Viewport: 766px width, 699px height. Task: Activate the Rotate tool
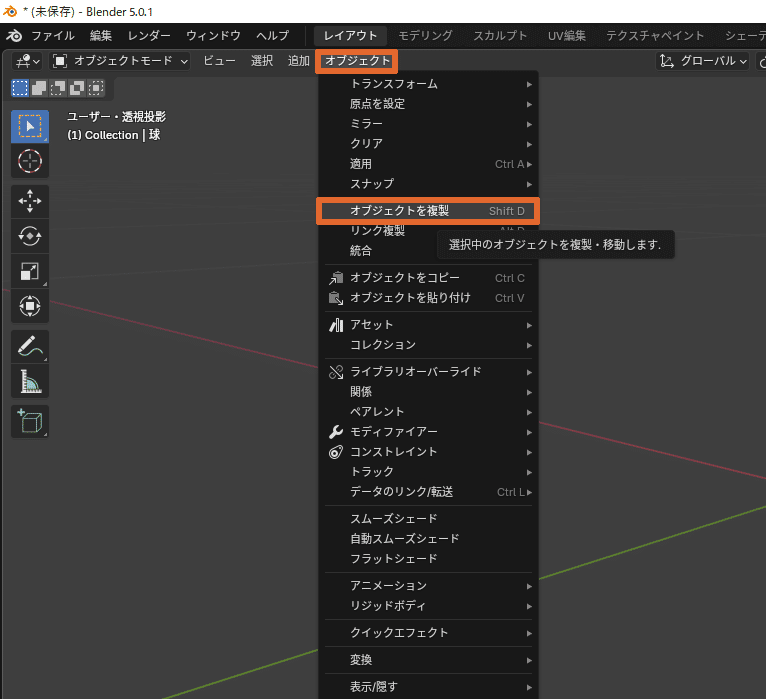(30, 236)
